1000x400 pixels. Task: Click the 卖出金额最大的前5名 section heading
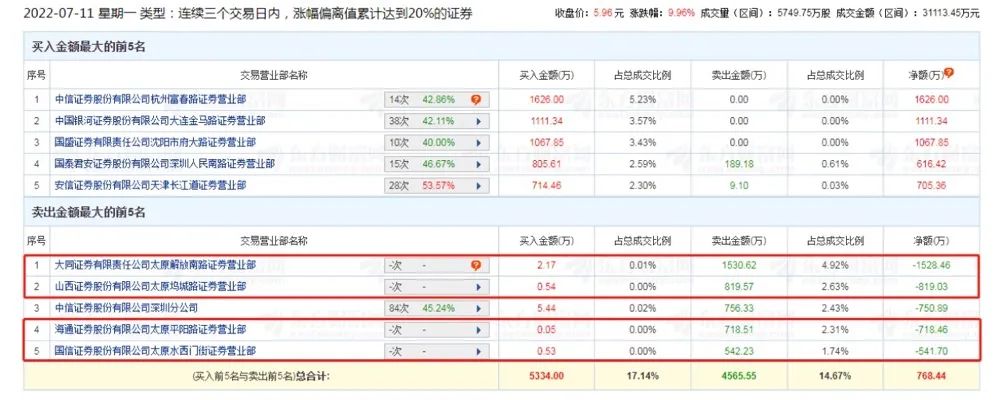click(89, 213)
